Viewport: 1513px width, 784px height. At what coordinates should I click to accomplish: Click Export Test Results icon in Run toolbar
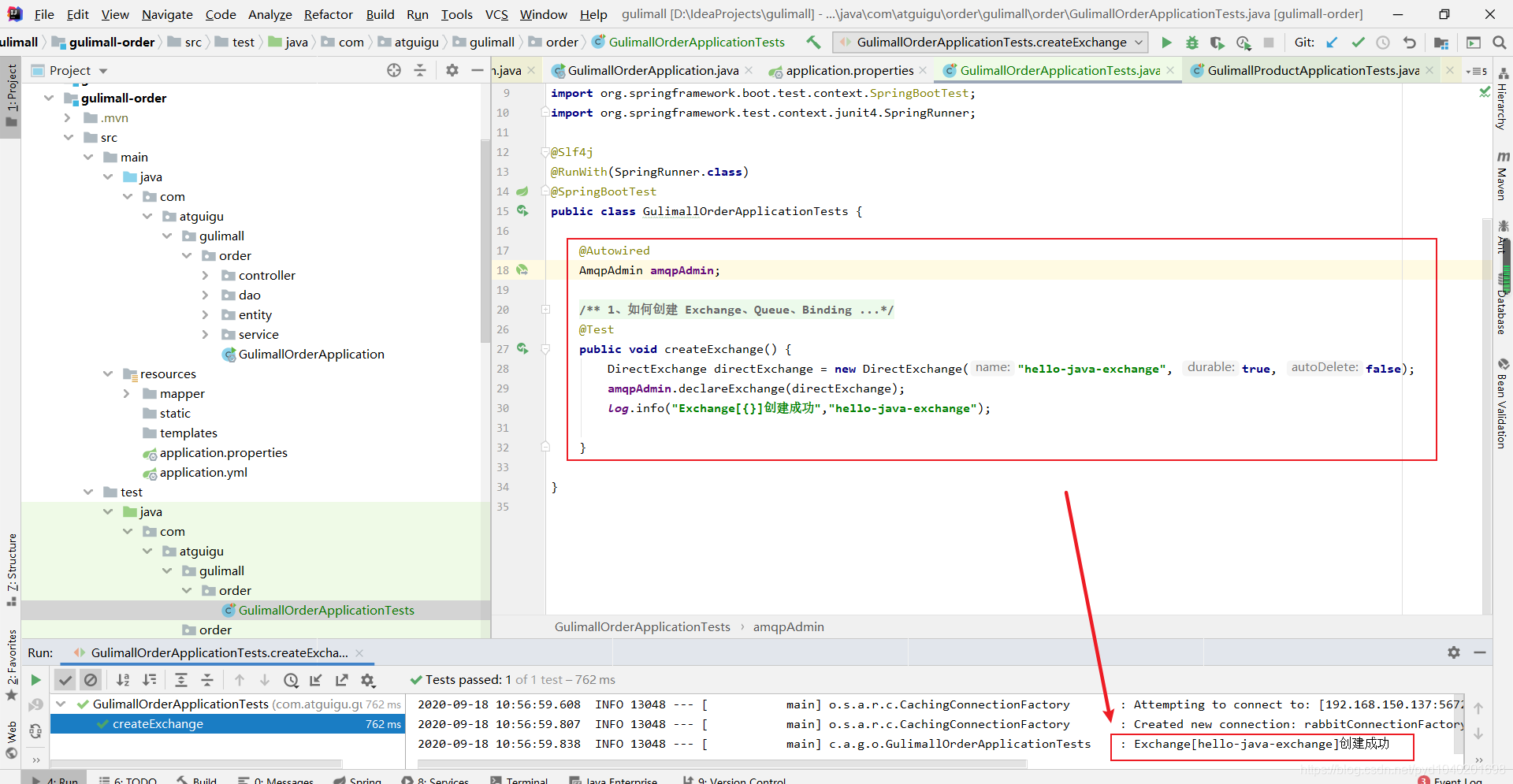[x=342, y=680]
